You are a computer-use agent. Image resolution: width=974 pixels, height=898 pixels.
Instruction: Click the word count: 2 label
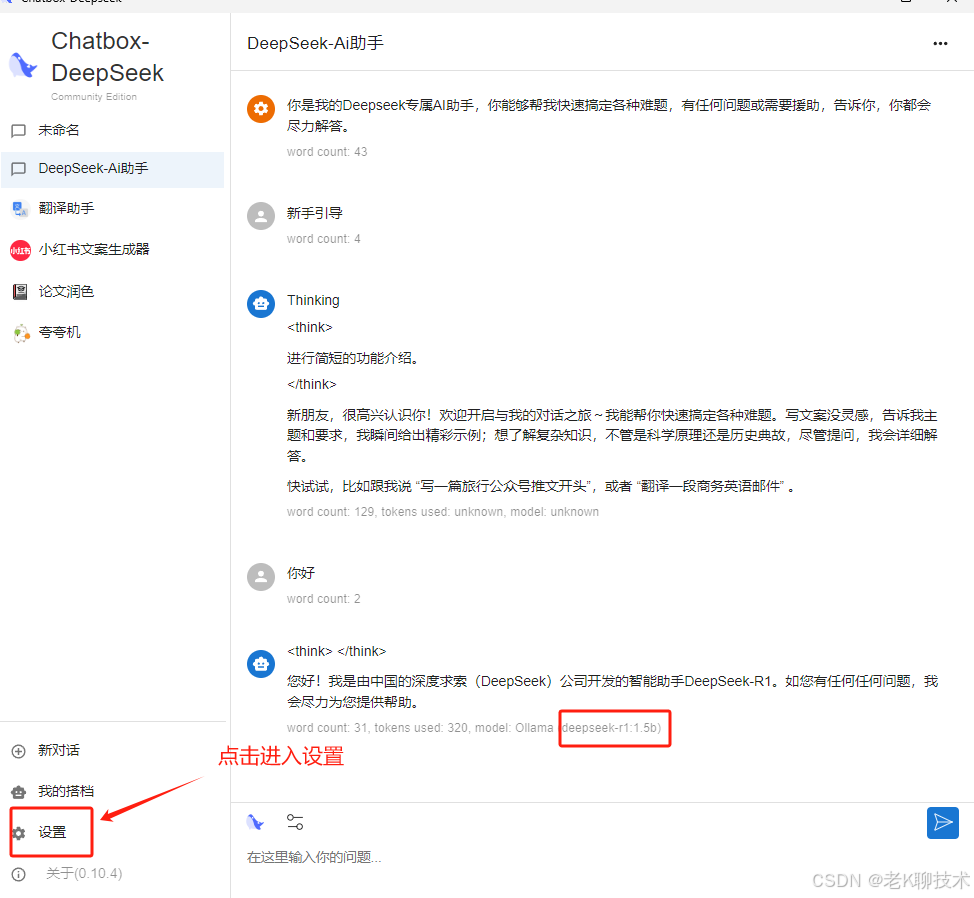pyautogui.click(x=323, y=599)
